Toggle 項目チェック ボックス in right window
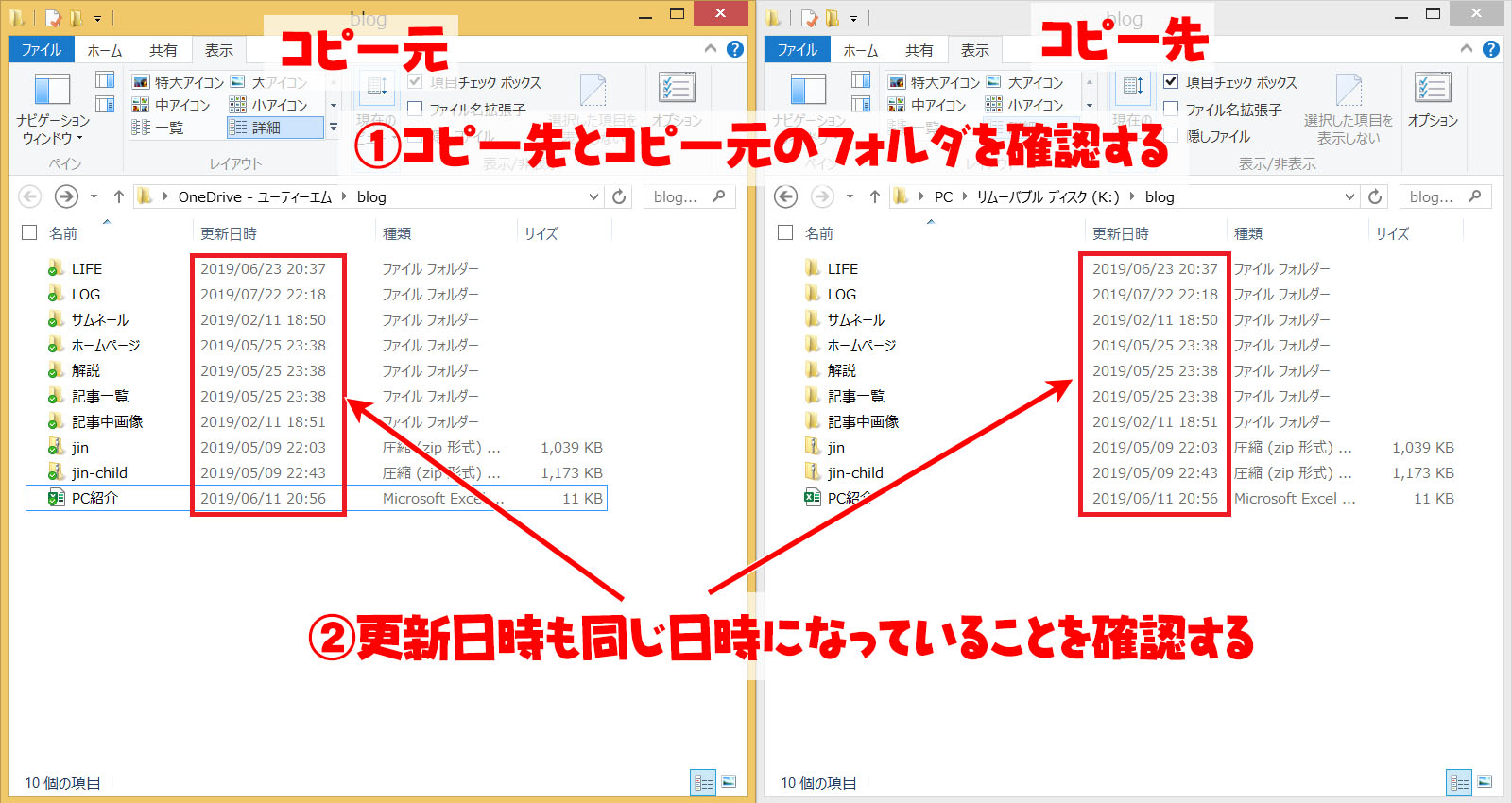The width and height of the screenshot is (1512, 803). 1171,81
